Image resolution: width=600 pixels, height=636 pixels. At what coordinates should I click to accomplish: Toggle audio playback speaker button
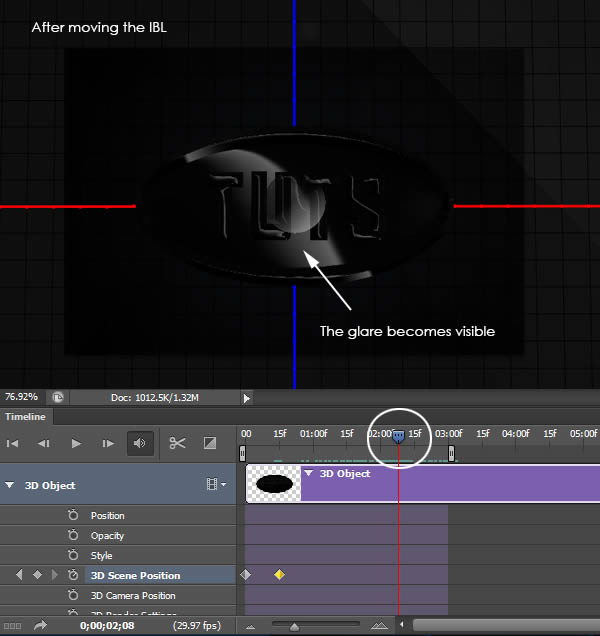click(x=140, y=443)
